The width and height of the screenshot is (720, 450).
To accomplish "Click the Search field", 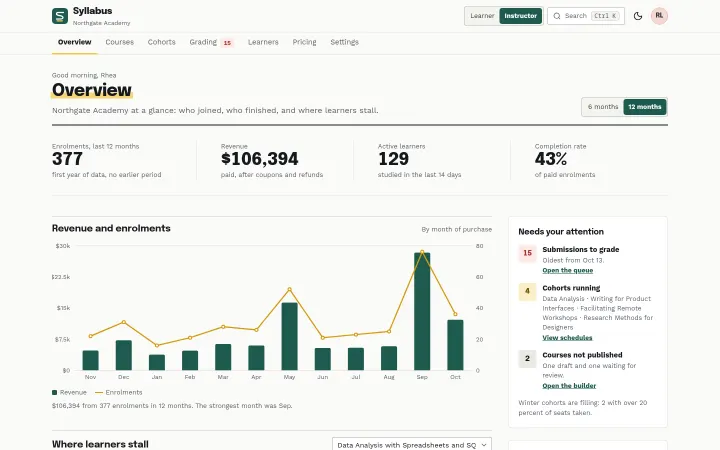I will 585,16.
